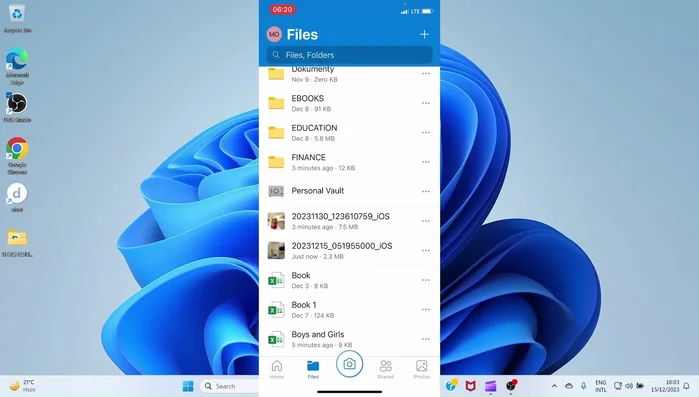This screenshot has height=397, width=699.
Task: Open the volume tray icon
Action: (629, 386)
